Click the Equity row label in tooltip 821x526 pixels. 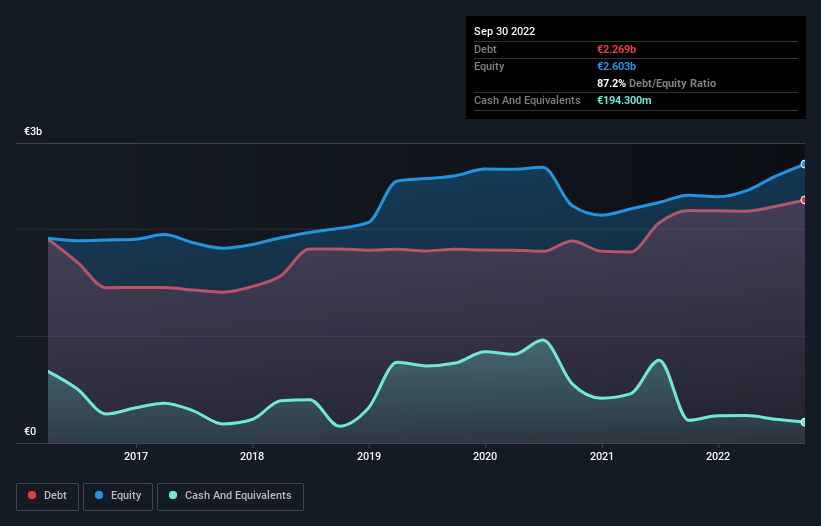489,66
